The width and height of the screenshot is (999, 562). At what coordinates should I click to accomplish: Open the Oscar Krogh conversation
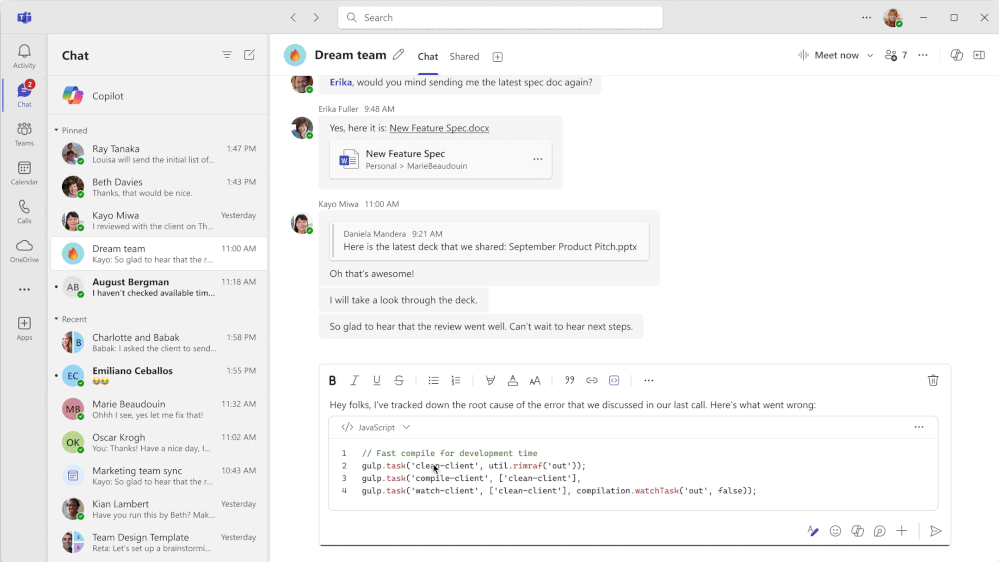159,442
